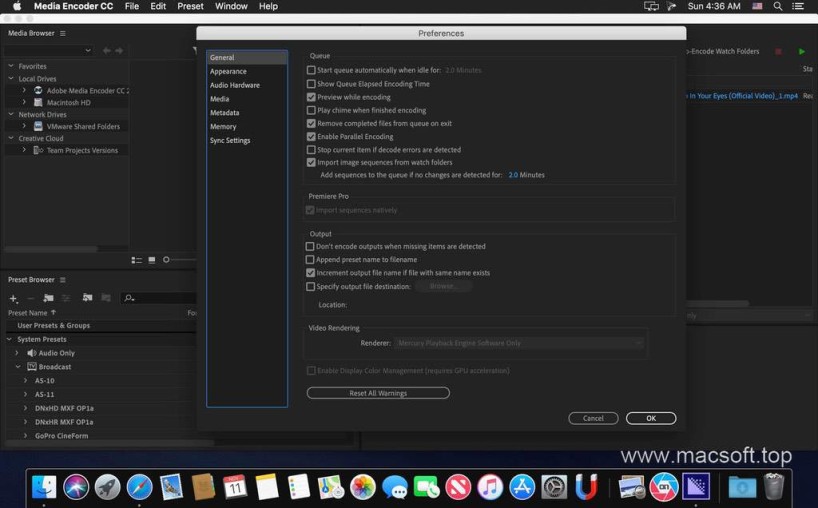Open Adobe Media Encoder in the Dock
This screenshot has width=818, height=508.
pos(695,487)
